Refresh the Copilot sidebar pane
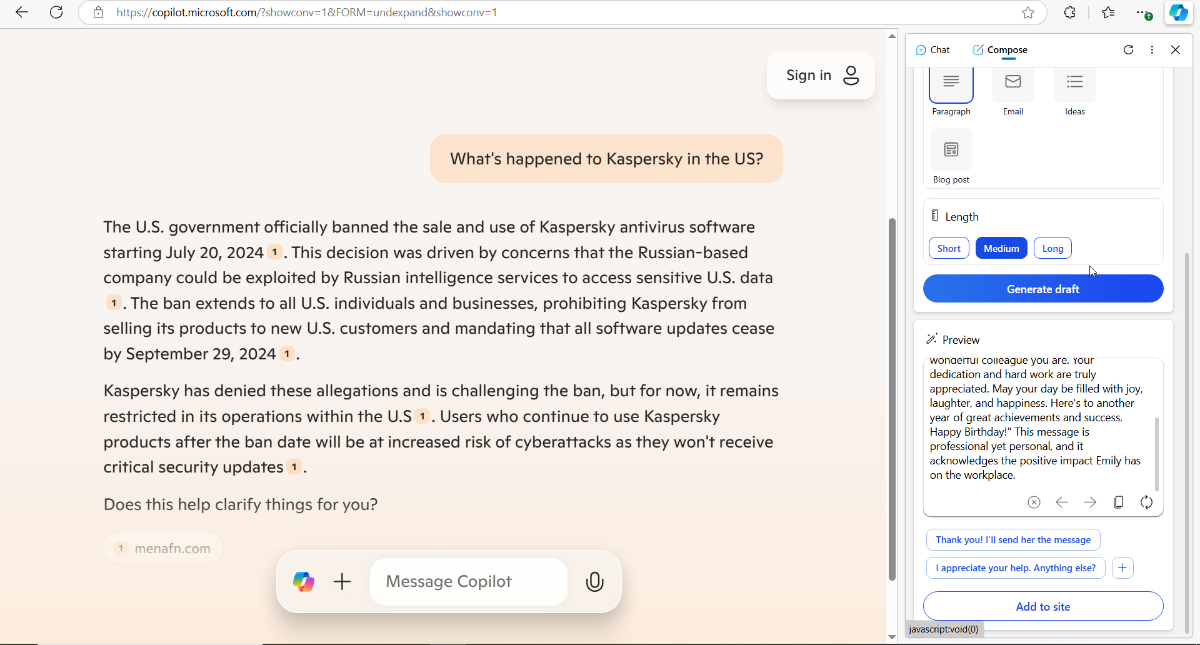The image size is (1200, 645). 1129,50
